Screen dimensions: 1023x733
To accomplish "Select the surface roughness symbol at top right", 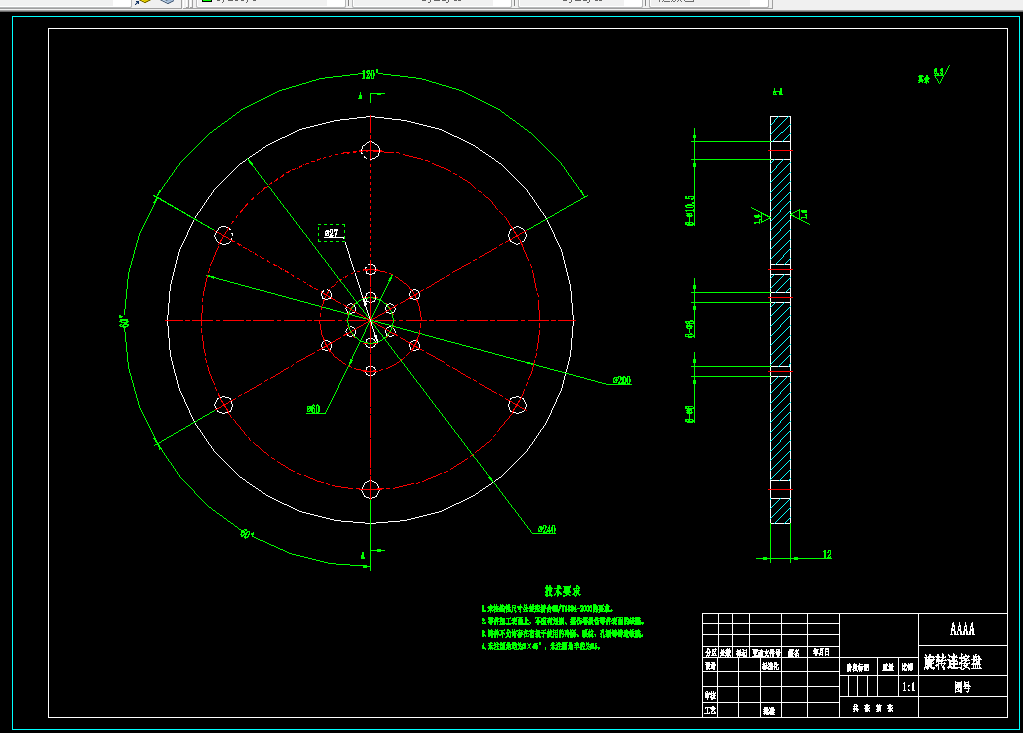I will tap(941, 75).
